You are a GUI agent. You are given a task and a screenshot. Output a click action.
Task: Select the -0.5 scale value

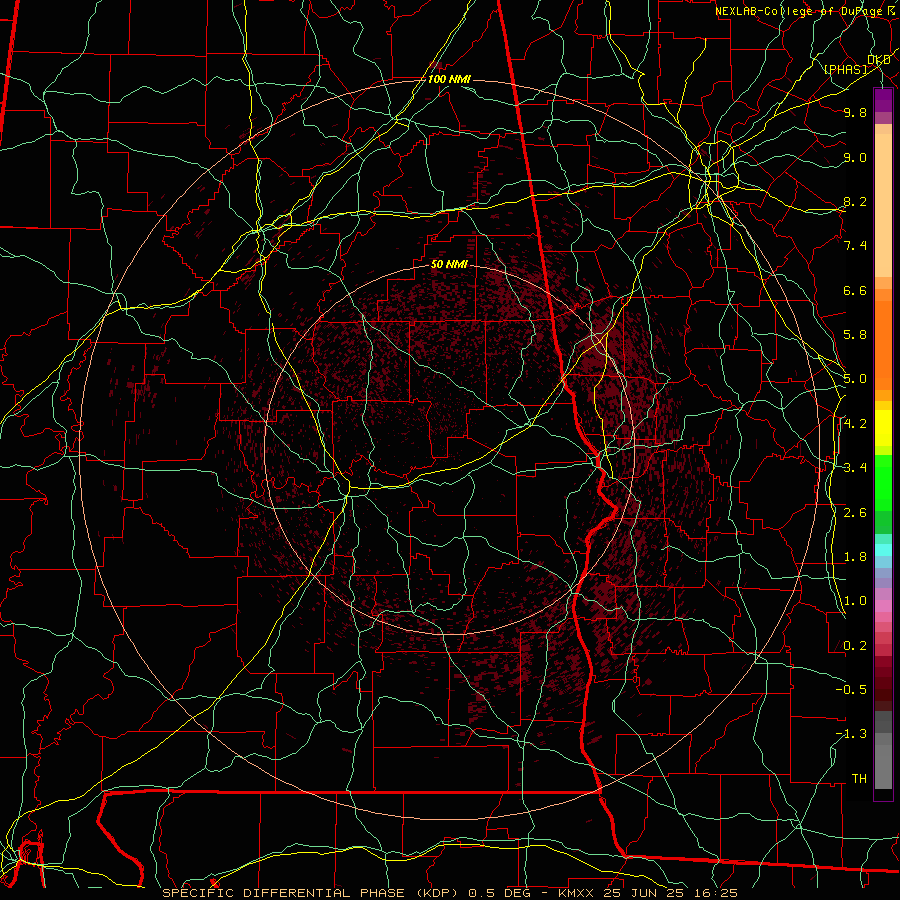click(x=851, y=690)
